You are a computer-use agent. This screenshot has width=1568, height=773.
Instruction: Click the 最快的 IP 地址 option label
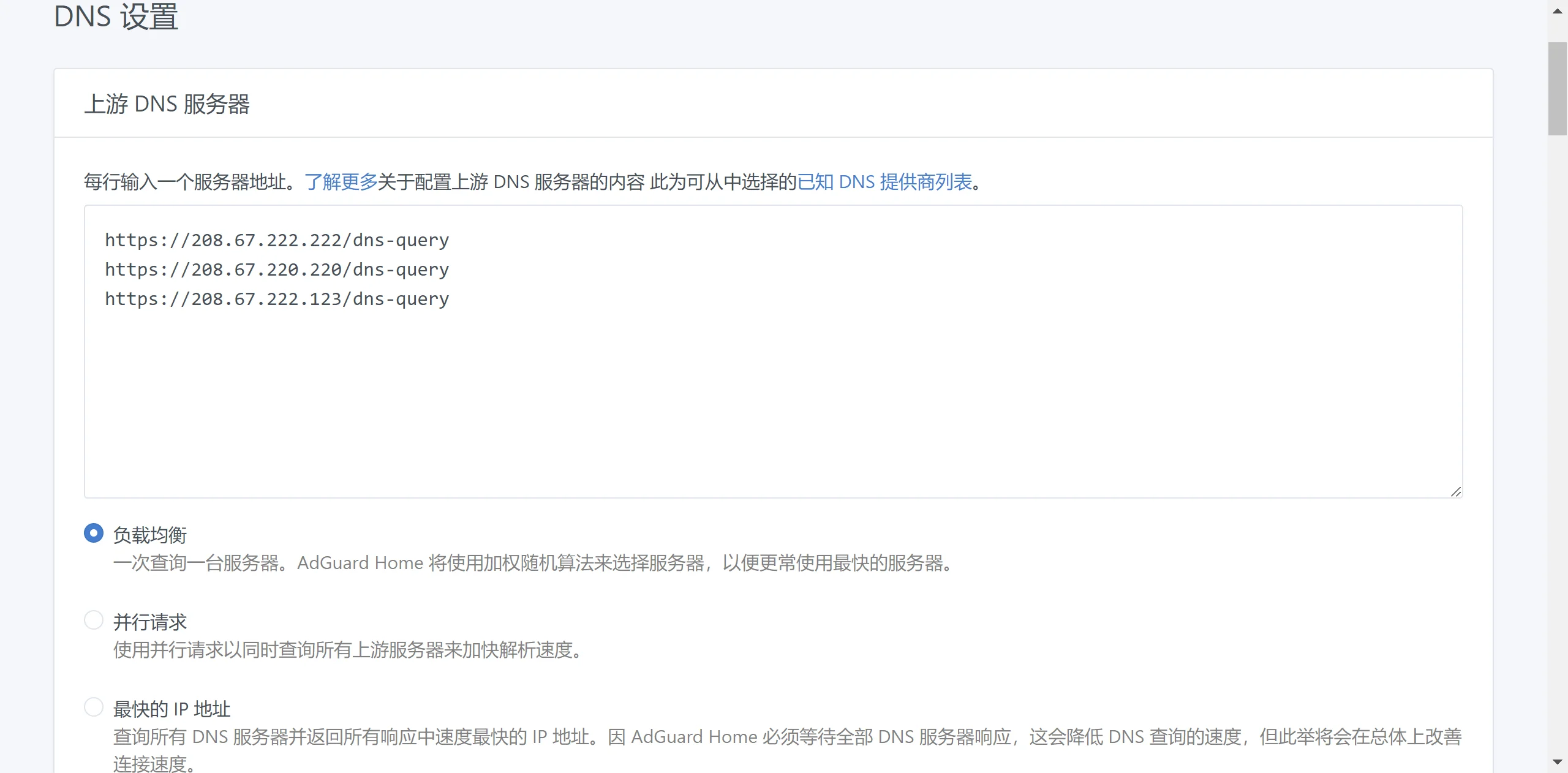[x=171, y=709]
